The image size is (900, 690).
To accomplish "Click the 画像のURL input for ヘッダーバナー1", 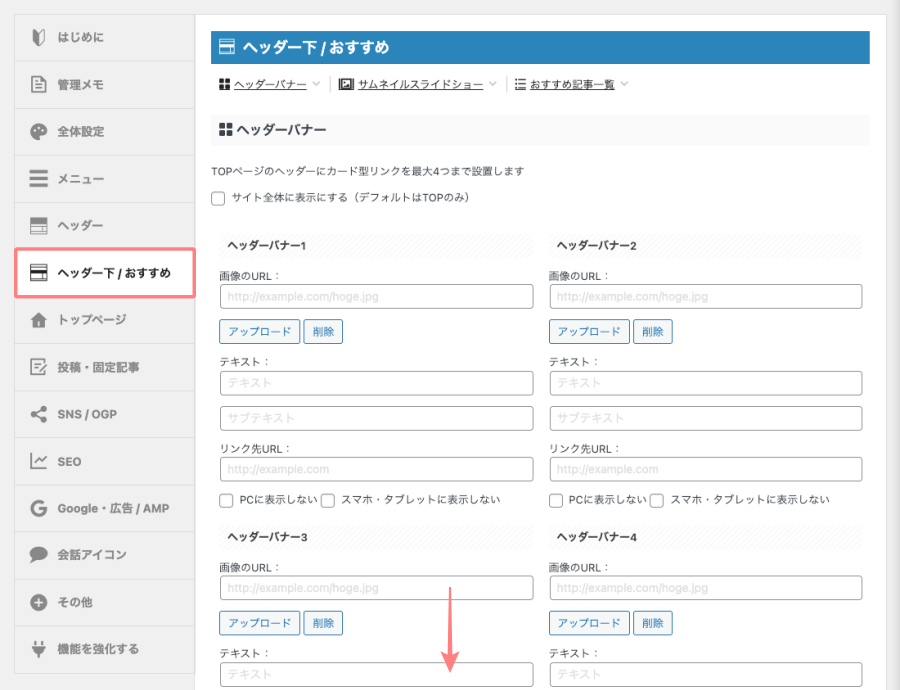I will coord(376,296).
